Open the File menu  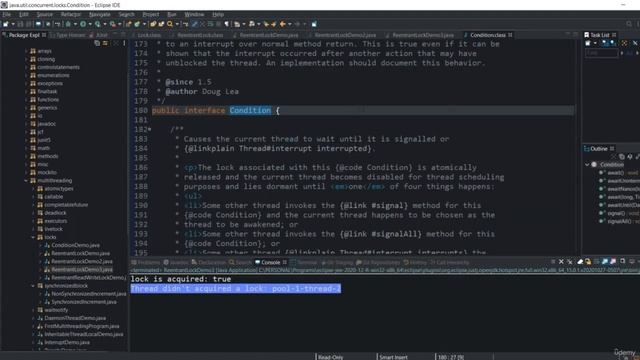coord(7,14)
